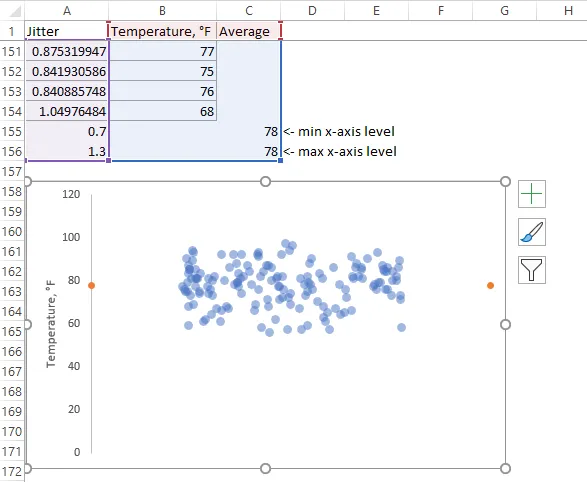Click the Temperature, °F header cell
587x482 pixels.
point(162,31)
